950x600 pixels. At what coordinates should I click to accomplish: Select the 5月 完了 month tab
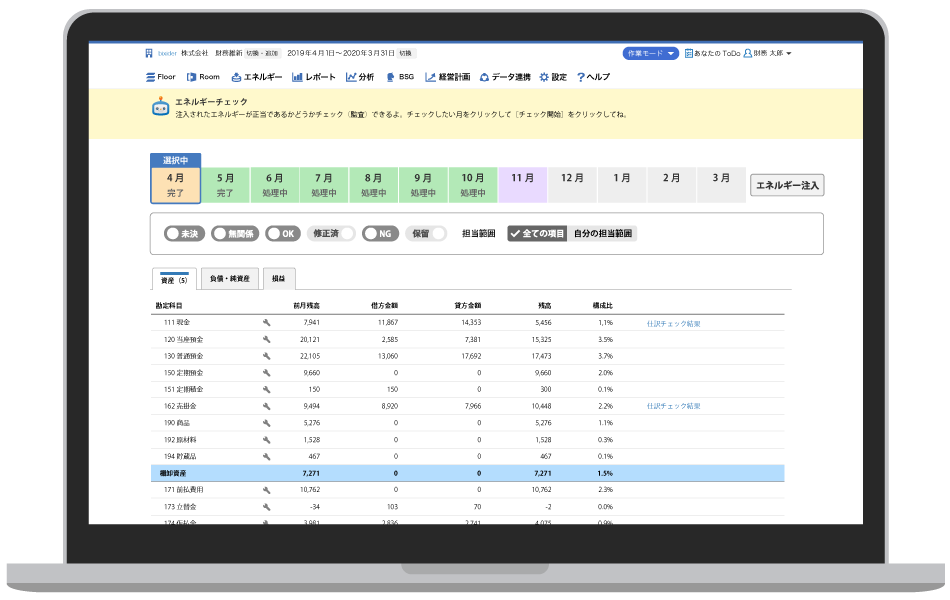pyautogui.click(x=225, y=185)
